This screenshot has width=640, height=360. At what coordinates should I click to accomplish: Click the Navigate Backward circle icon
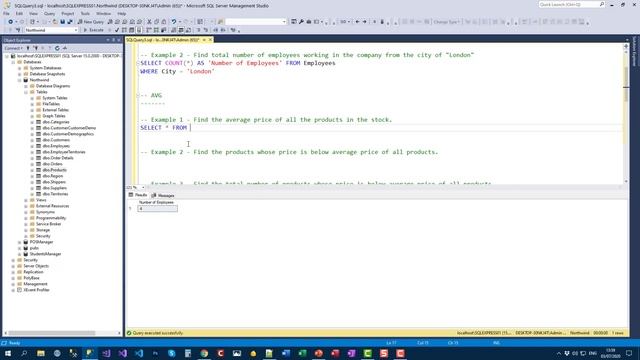coord(10,22)
